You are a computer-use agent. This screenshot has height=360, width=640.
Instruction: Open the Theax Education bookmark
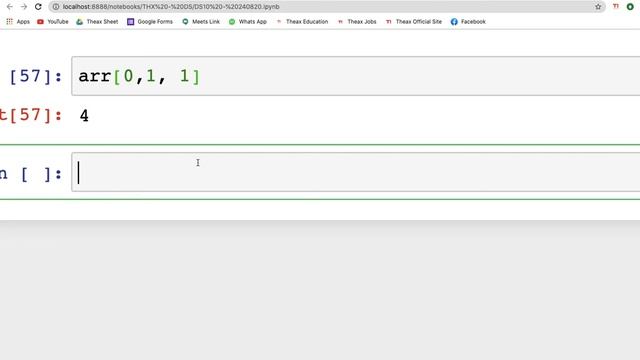(302, 22)
